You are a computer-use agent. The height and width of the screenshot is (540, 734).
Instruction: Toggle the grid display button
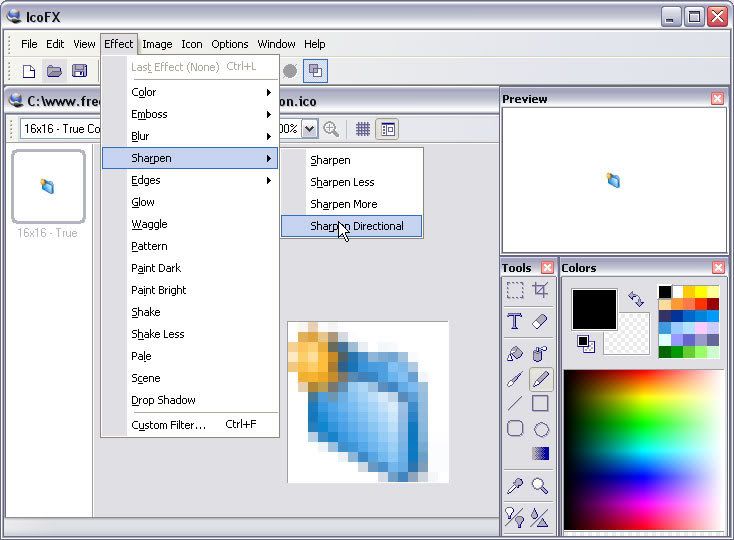363,129
